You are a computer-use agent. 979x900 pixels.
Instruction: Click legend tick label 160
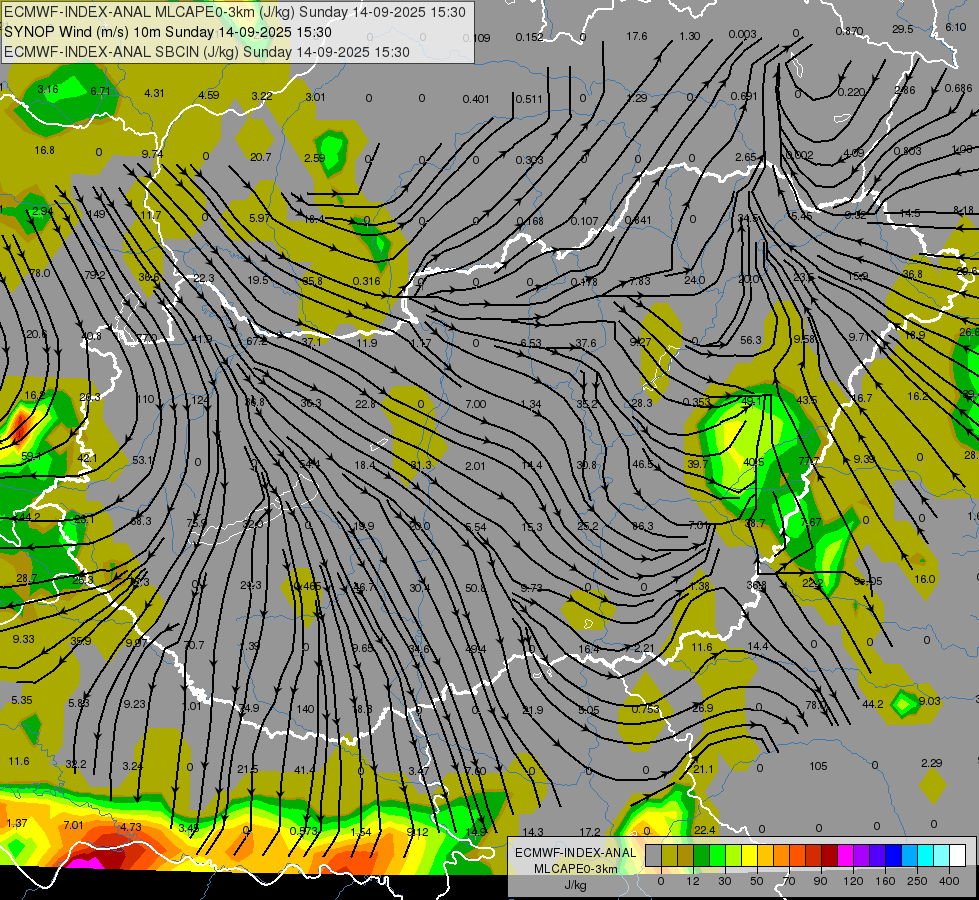(x=885, y=881)
